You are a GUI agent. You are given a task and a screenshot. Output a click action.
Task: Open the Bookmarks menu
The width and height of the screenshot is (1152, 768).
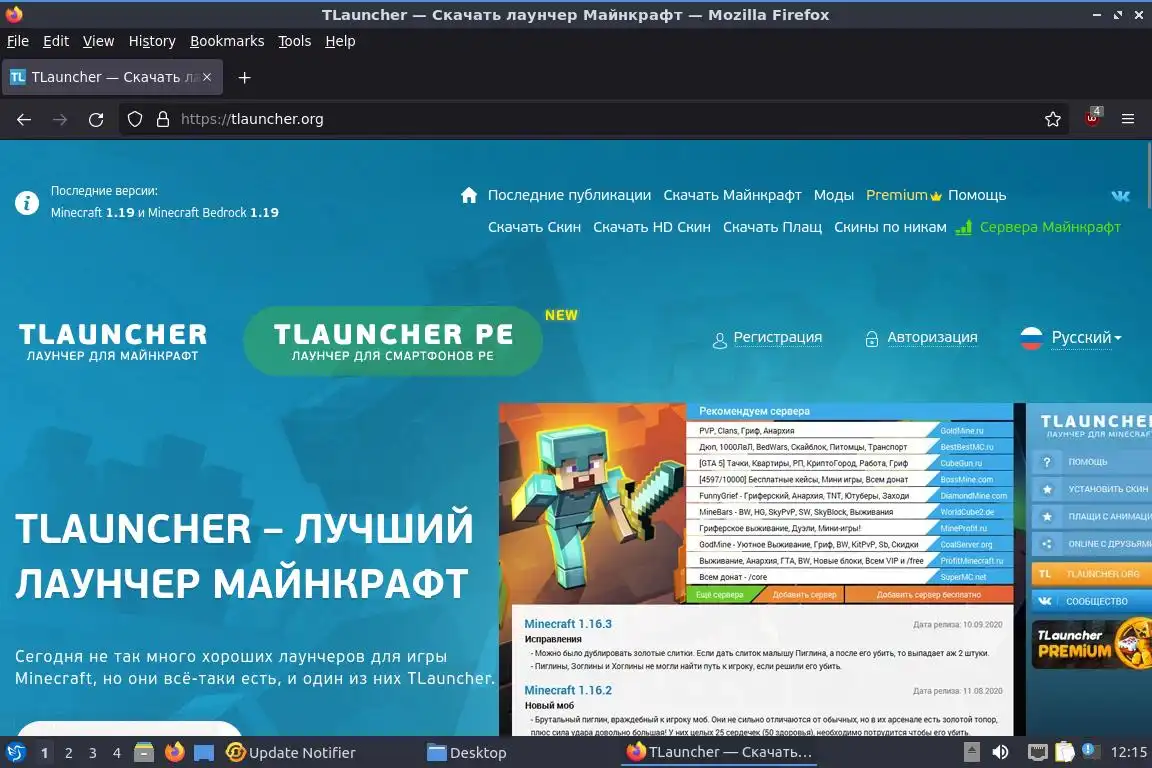(x=227, y=41)
